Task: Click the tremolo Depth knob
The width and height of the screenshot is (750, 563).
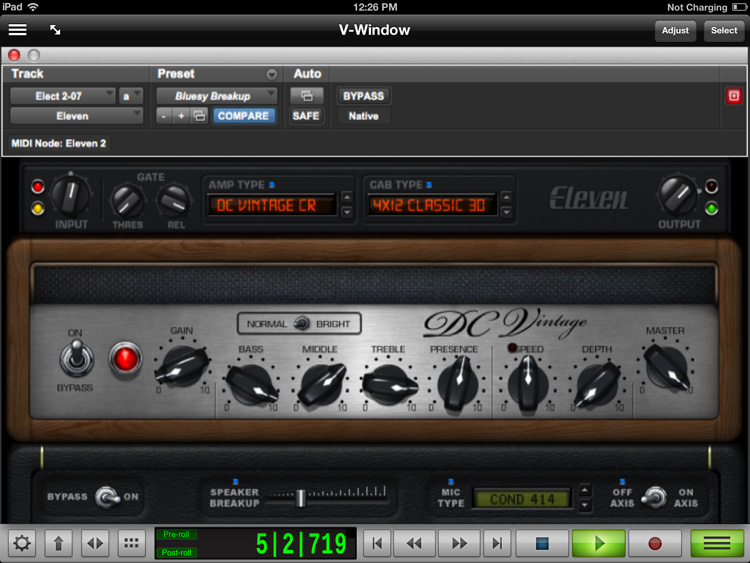Action: tap(597, 384)
